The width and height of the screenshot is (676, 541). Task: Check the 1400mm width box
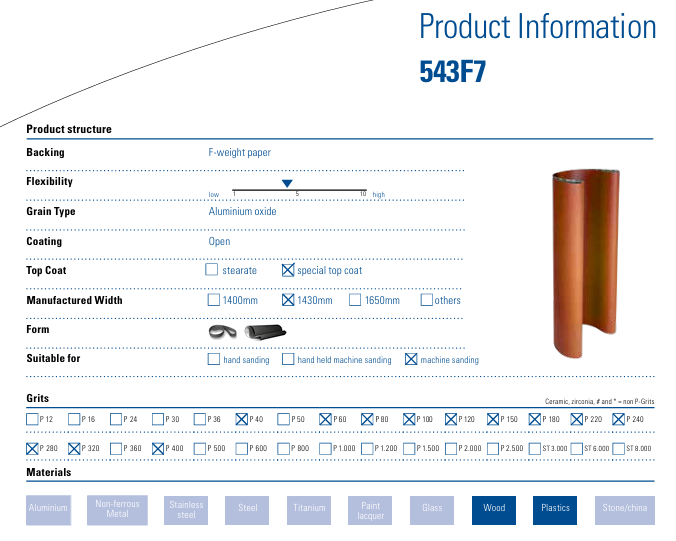click(213, 300)
